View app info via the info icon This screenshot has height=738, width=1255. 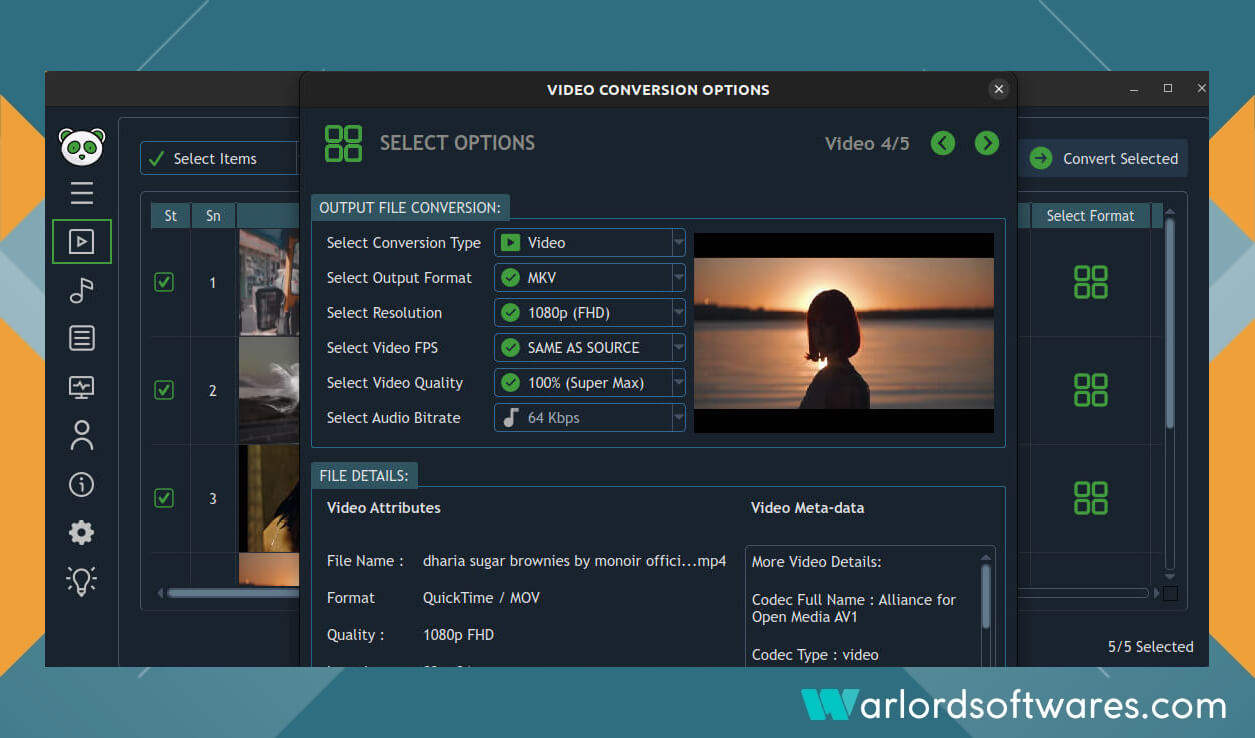(81, 484)
